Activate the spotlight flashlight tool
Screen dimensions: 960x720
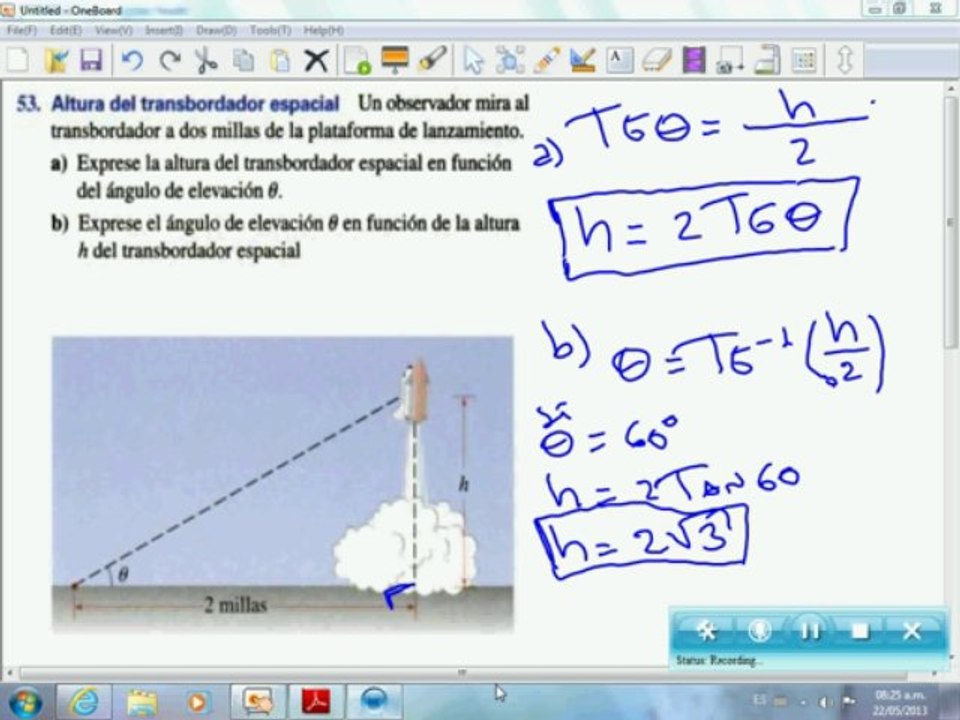click(x=432, y=61)
